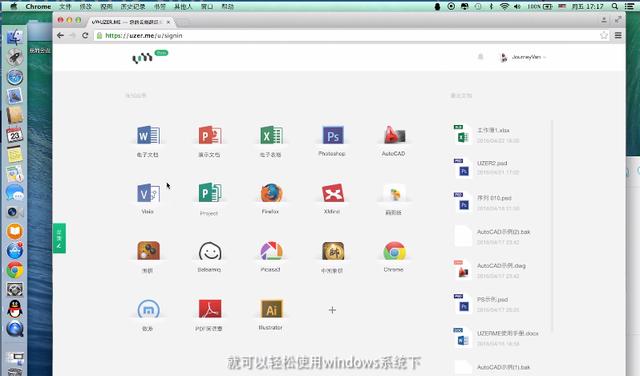640x376 pixels.
Task: Open the Go board game icon
Action: pyautogui.click(x=148, y=251)
